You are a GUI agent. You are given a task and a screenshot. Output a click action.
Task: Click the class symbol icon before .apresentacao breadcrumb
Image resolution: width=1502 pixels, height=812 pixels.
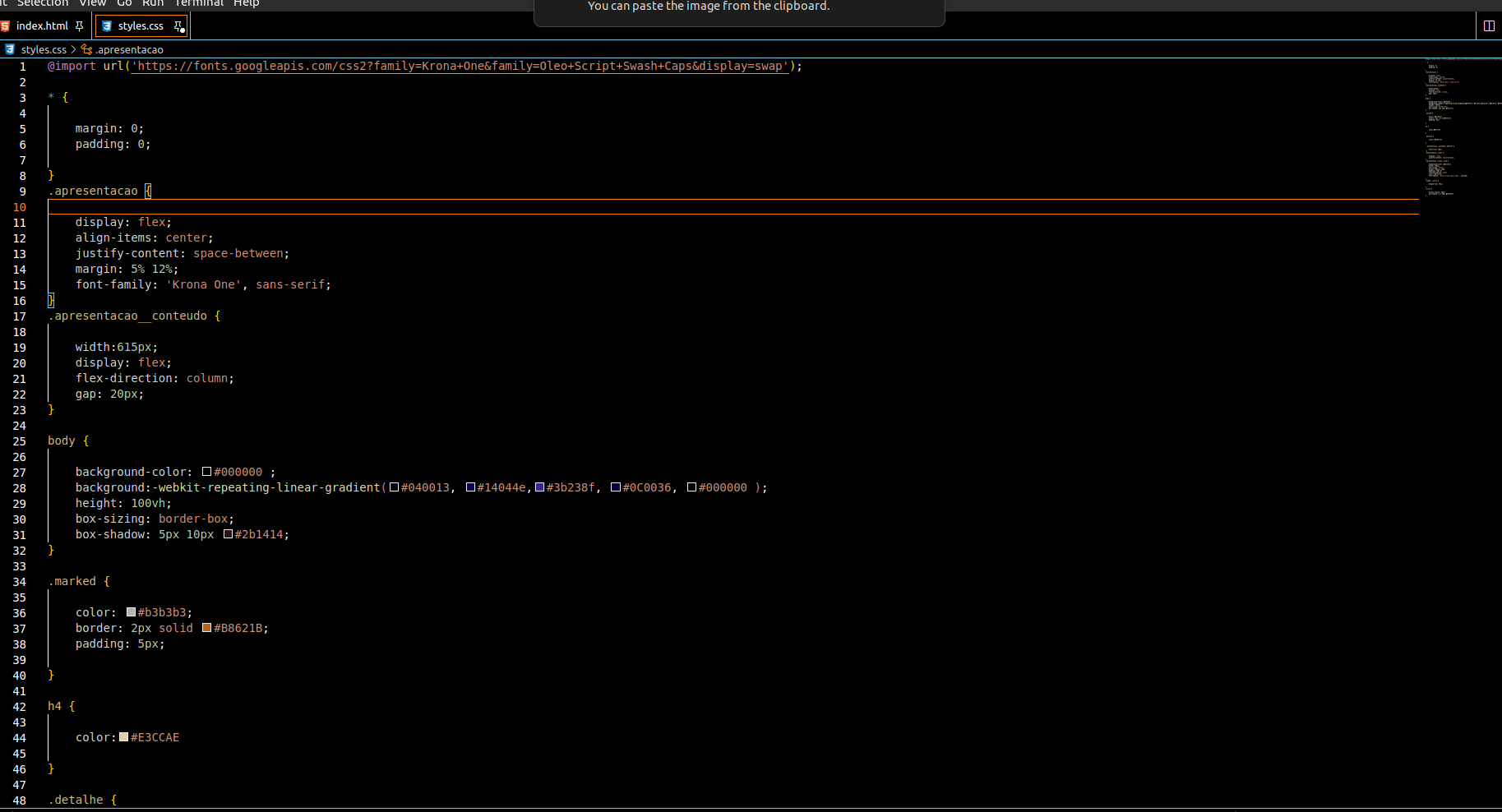(86, 49)
